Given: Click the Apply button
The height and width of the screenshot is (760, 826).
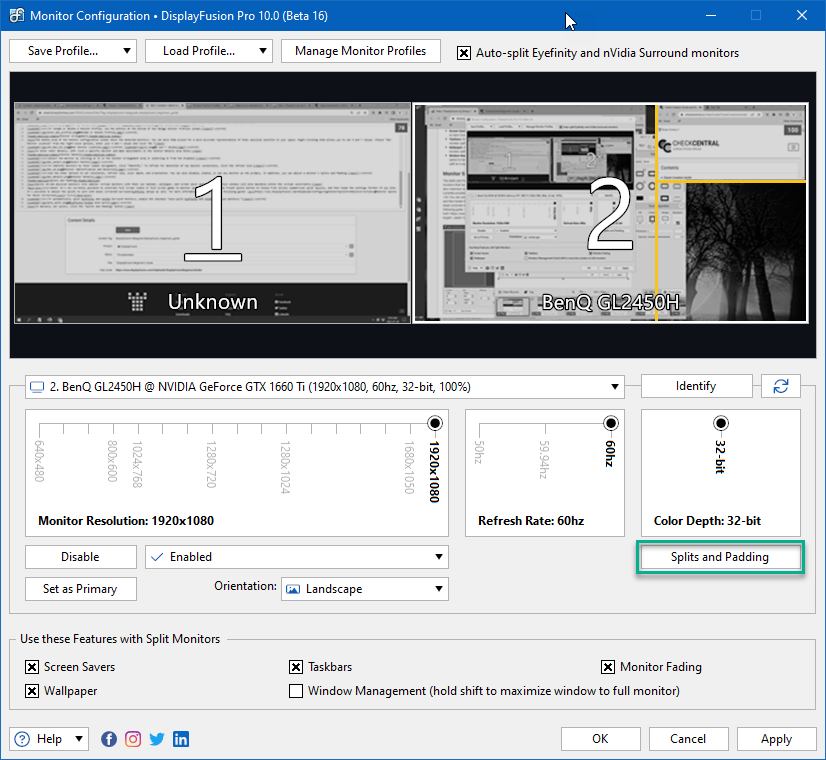Looking at the screenshot, I should (x=776, y=739).
